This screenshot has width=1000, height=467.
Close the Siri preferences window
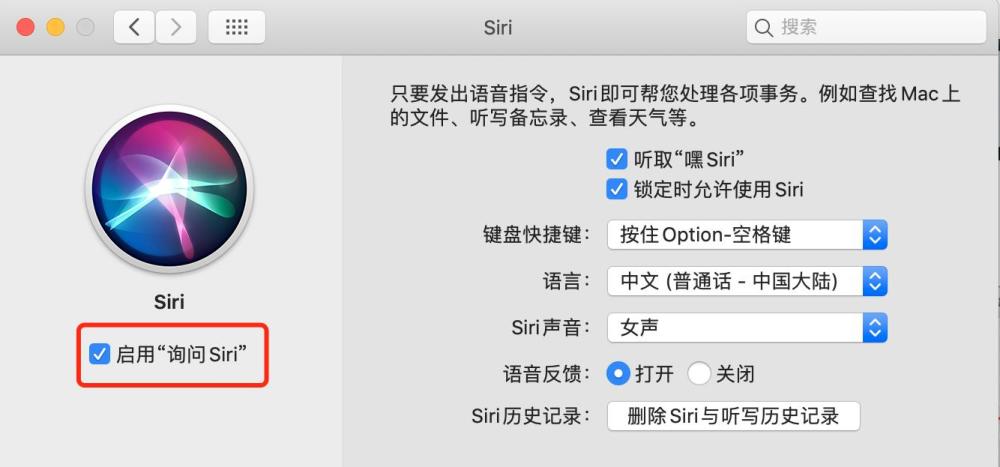tap(27, 27)
